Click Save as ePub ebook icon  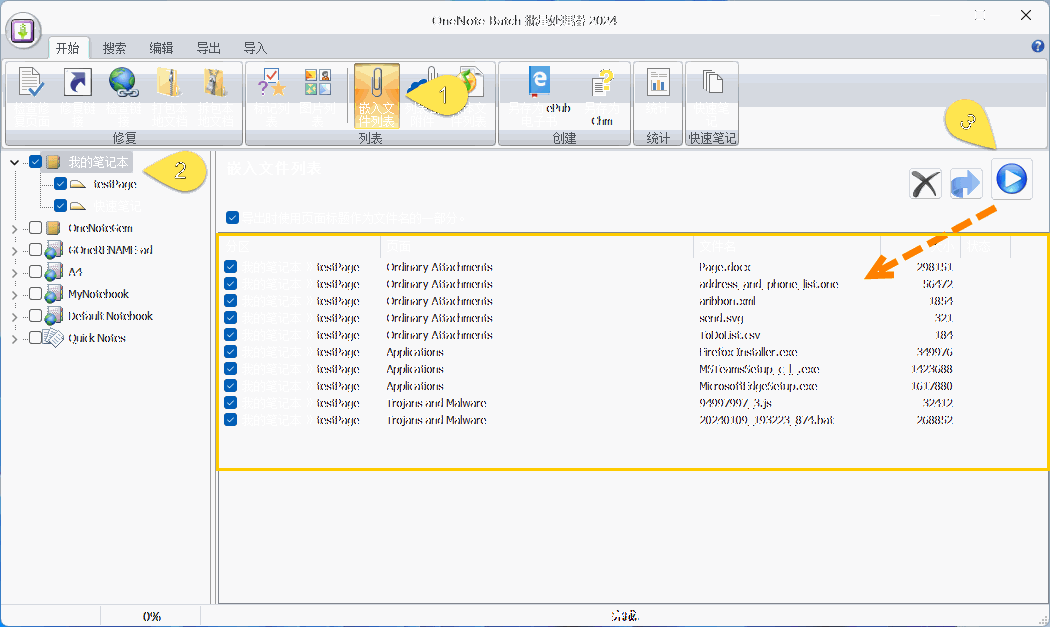539,82
